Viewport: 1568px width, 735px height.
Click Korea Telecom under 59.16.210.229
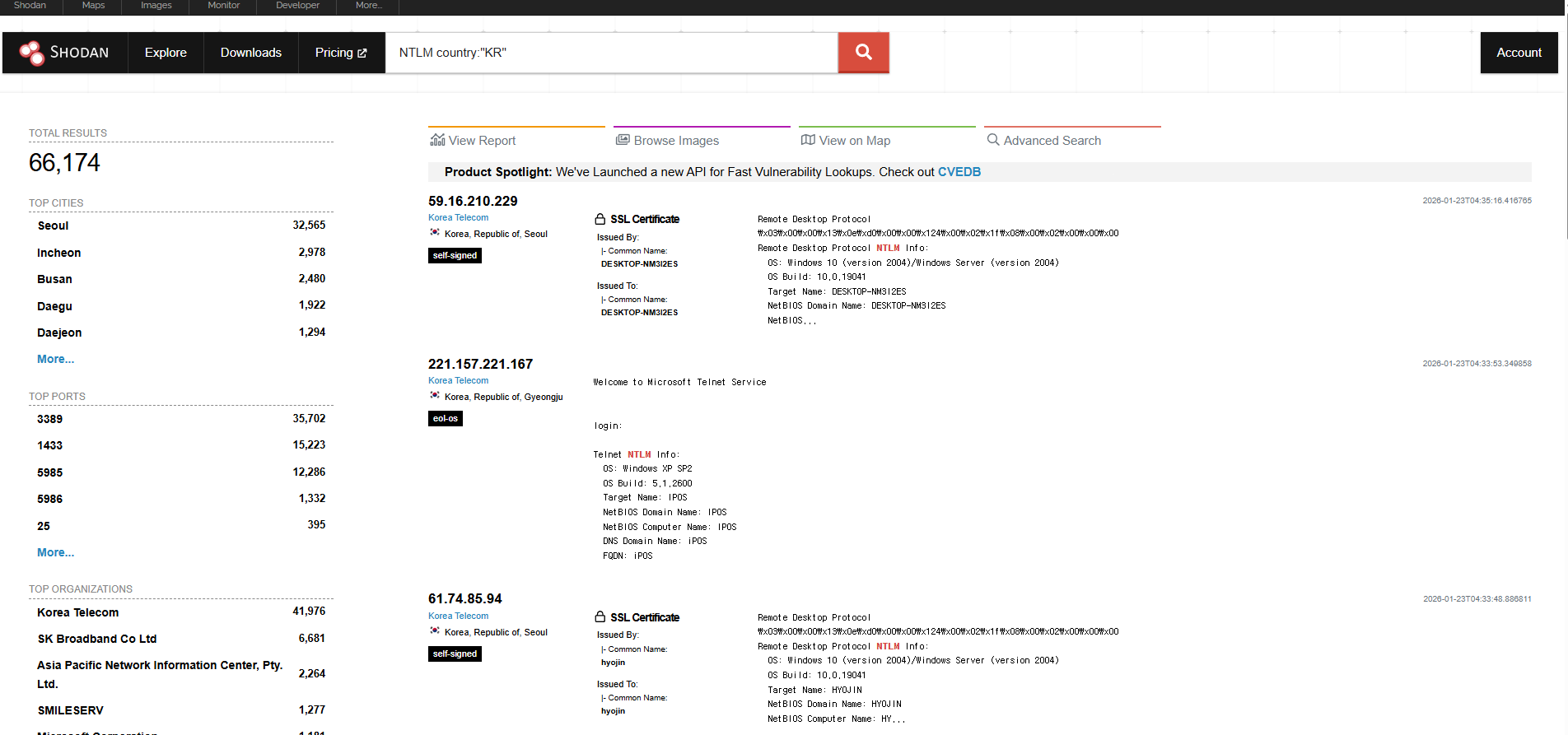point(458,217)
